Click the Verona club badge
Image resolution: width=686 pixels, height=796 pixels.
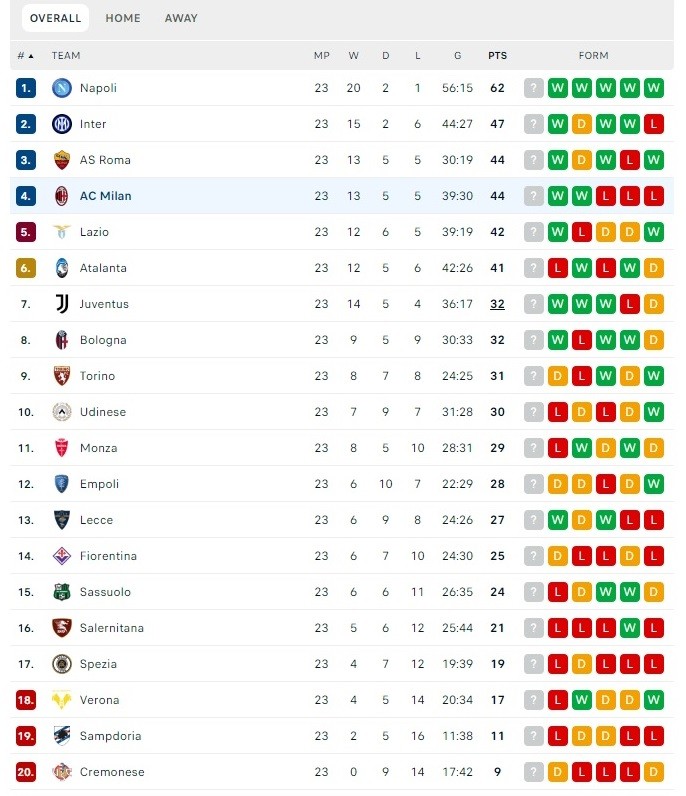click(62, 700)
